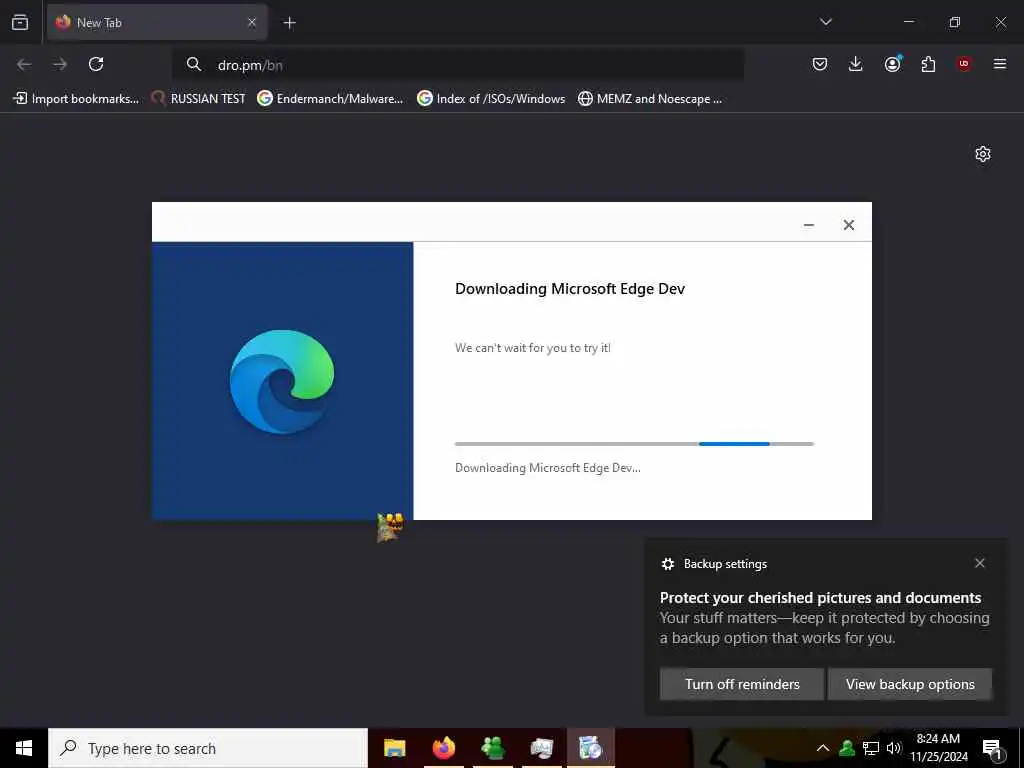Viewport: 1024px width, 768px height.
Task: Open the Action Center notifications icon
Action: click(992, 748)
